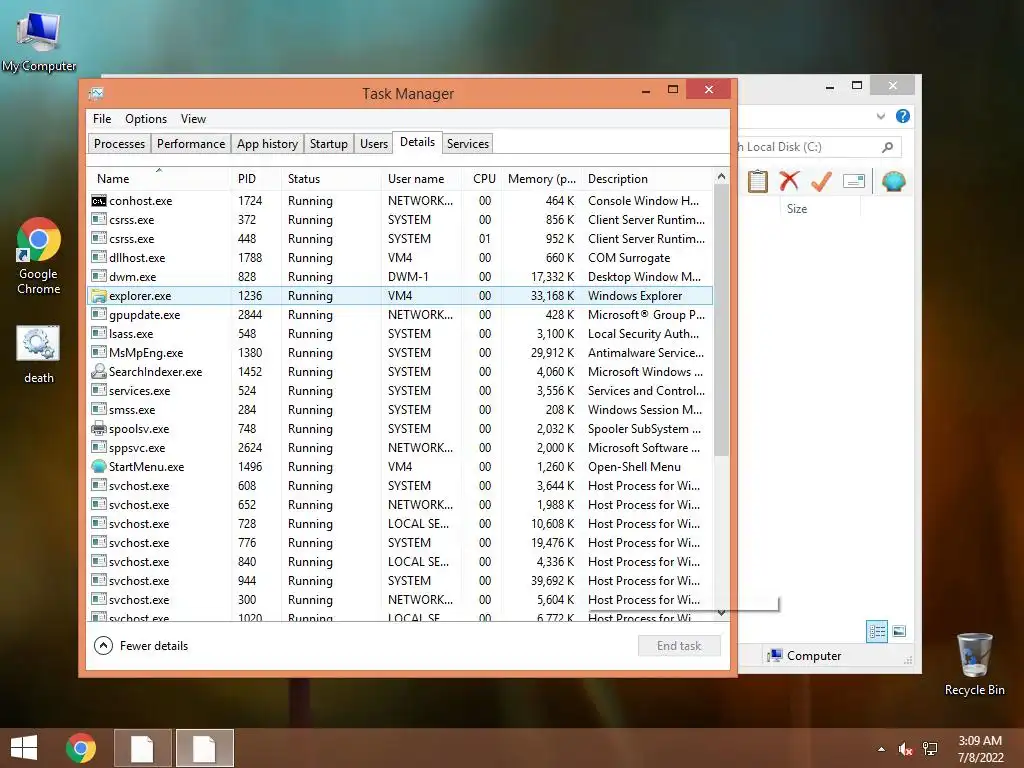Click the Task Manager title bar icon
The width and height of the screenshot is (1024, 768).
(x=96, y=93)
